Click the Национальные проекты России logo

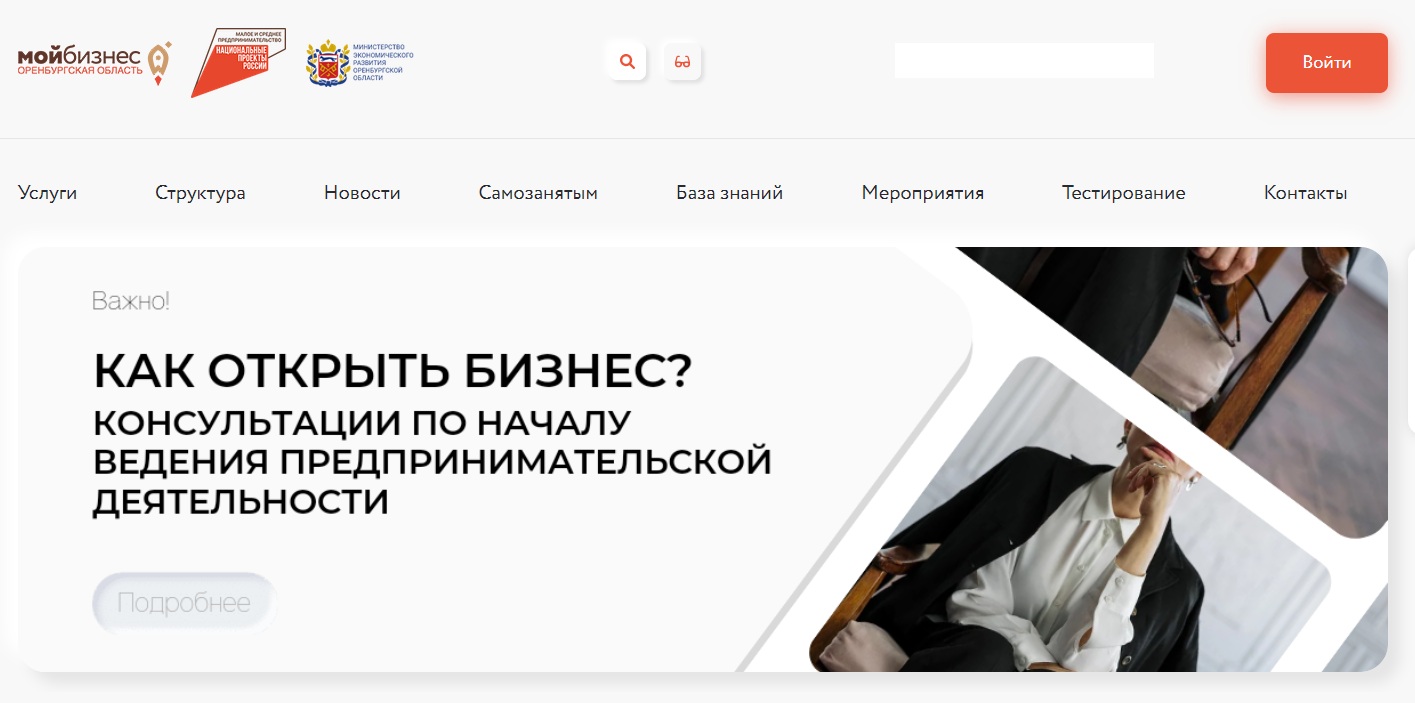pyautogui.click(x=238, y=62)
